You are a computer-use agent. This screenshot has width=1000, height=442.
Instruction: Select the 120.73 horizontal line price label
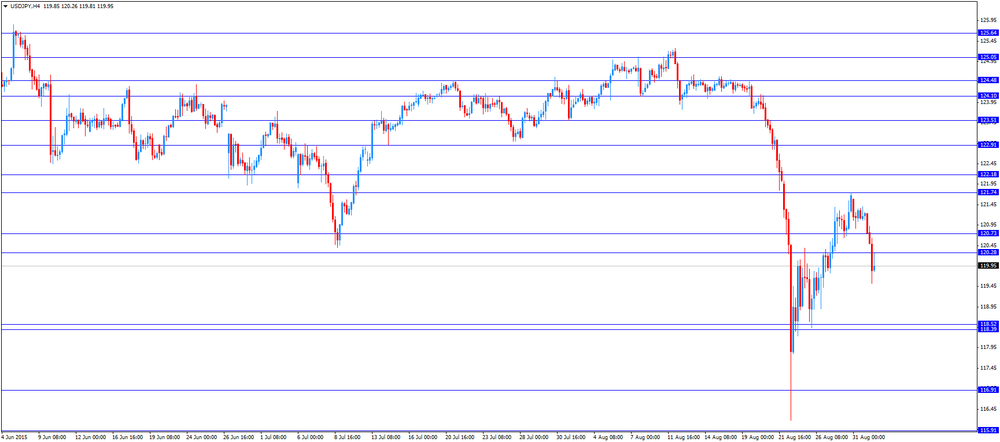click(987, 234)
